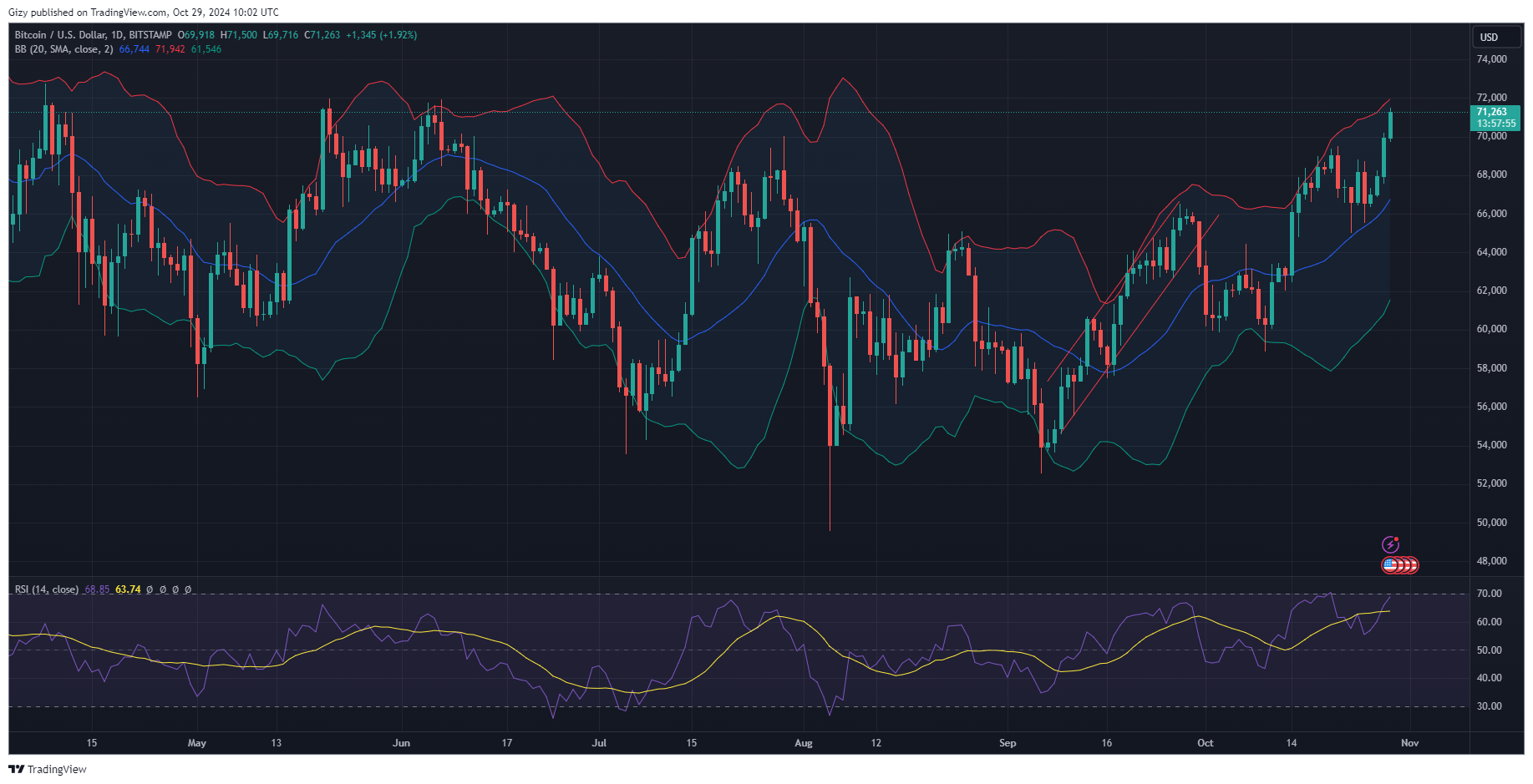This screenshot has width=1533, height=784.
Task: Click the 62,000 price axis label
Action: [1492, 291]
